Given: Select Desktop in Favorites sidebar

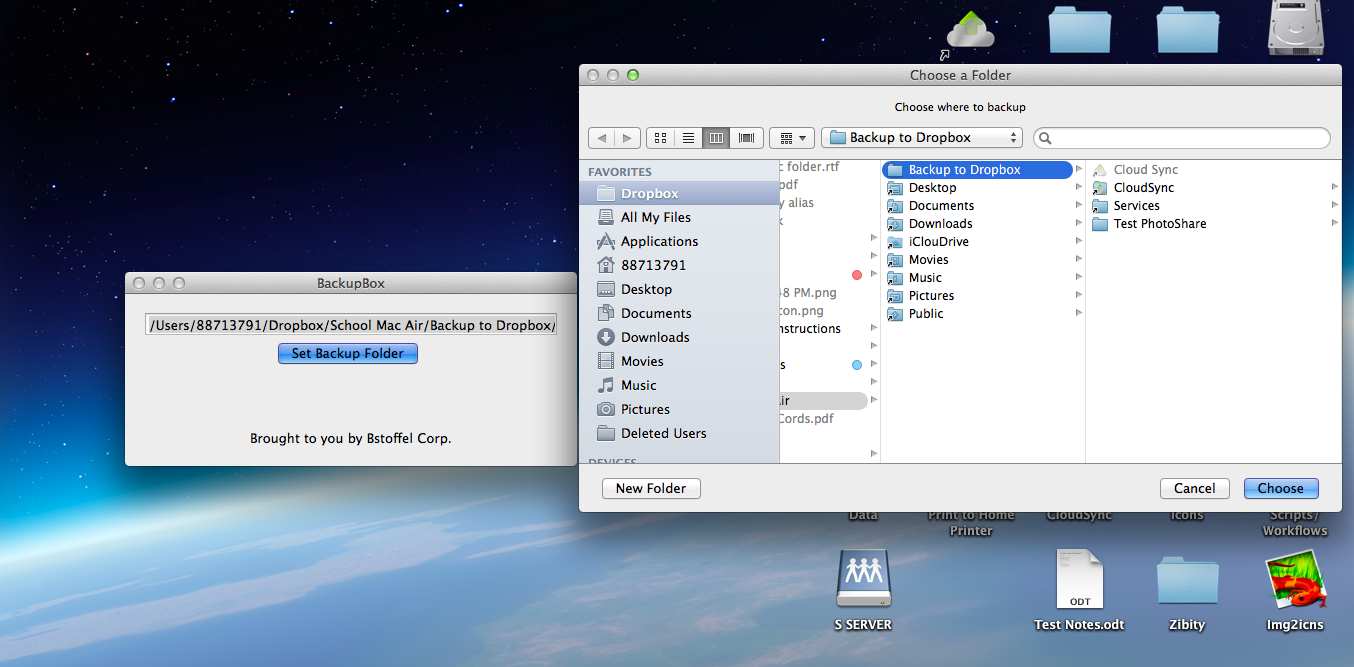Looking at the screenshot, I should point(679,289).
